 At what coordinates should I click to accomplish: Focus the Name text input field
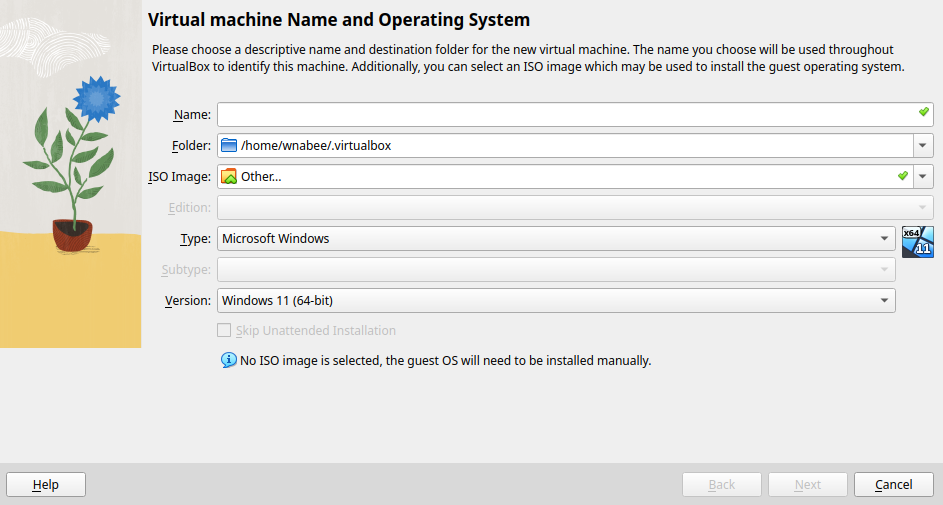click(576, 114)
